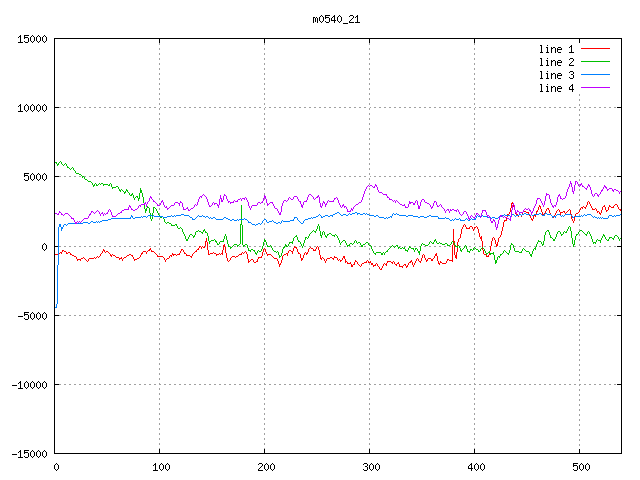This screenshot has height=480, width=640.
Task: Click the x-axis label 200
Action: point(266,467)
